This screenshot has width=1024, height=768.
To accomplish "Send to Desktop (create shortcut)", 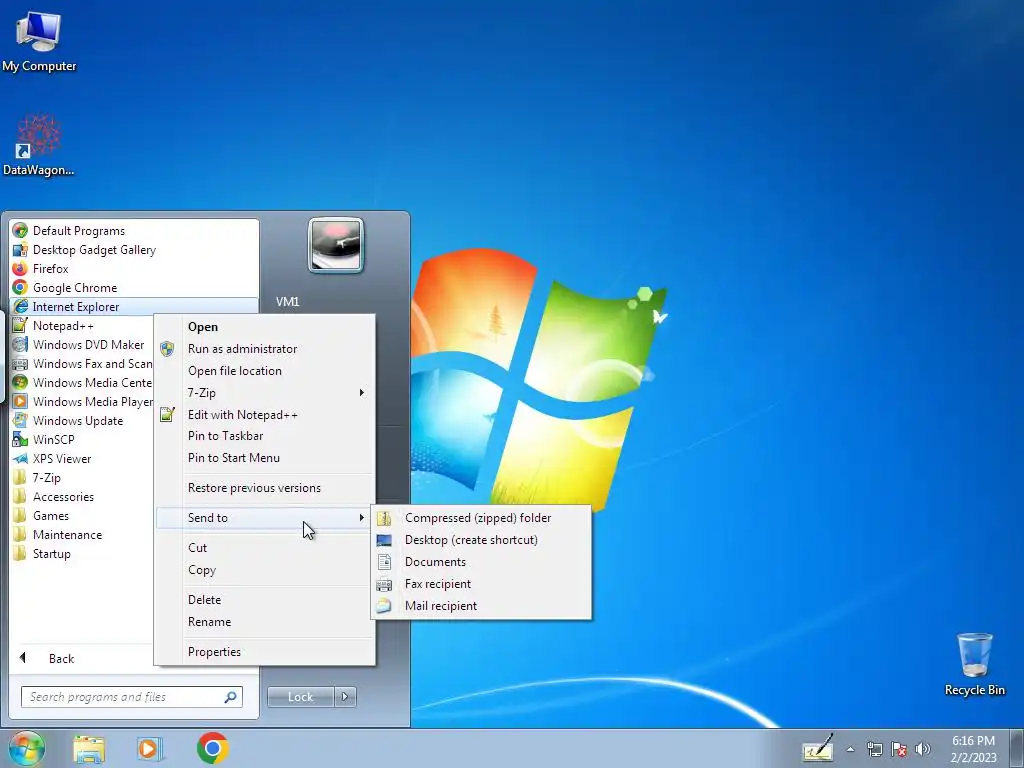I will (481, 539).
